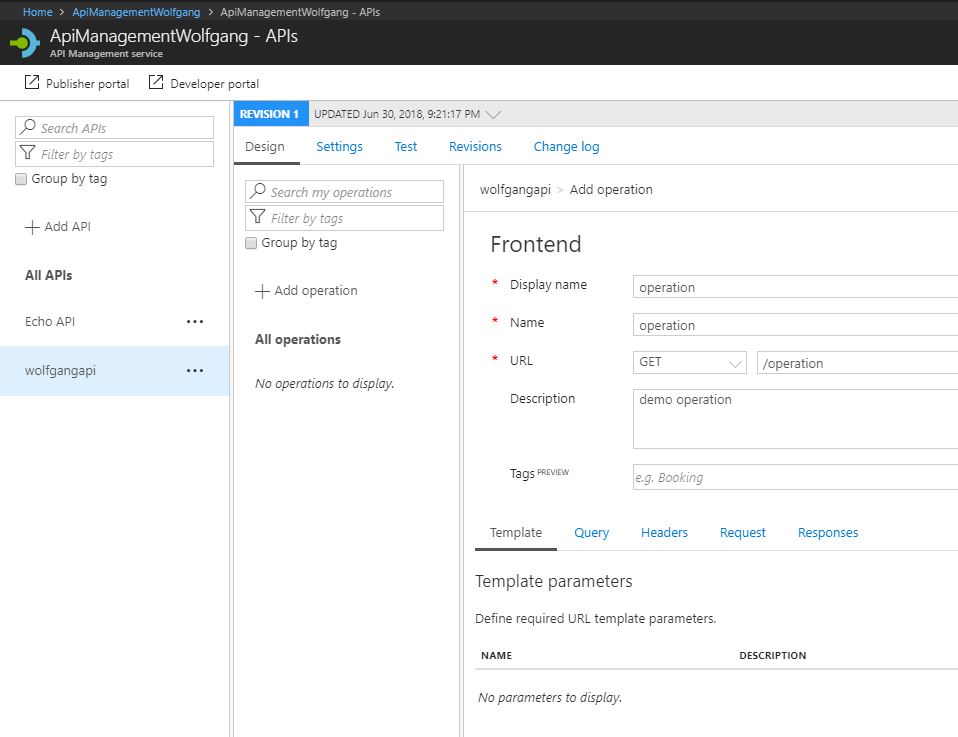Switch to the Responses tab

point(828,532)
